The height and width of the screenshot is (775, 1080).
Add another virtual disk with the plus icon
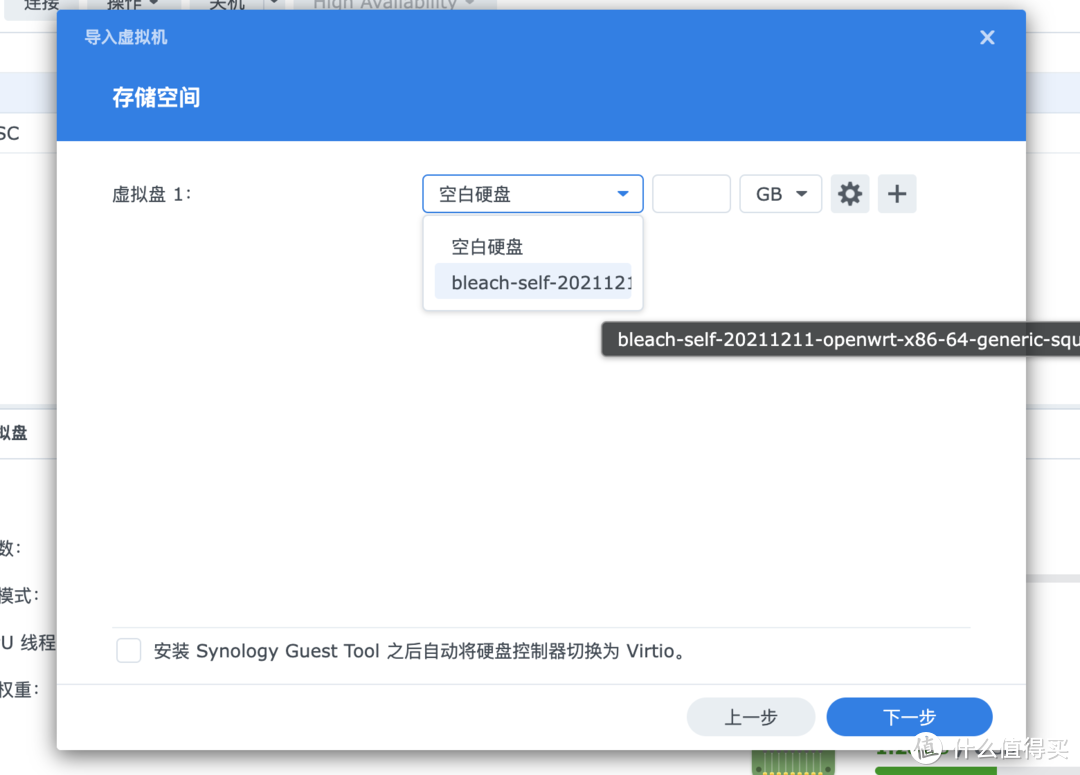(897, 193)
